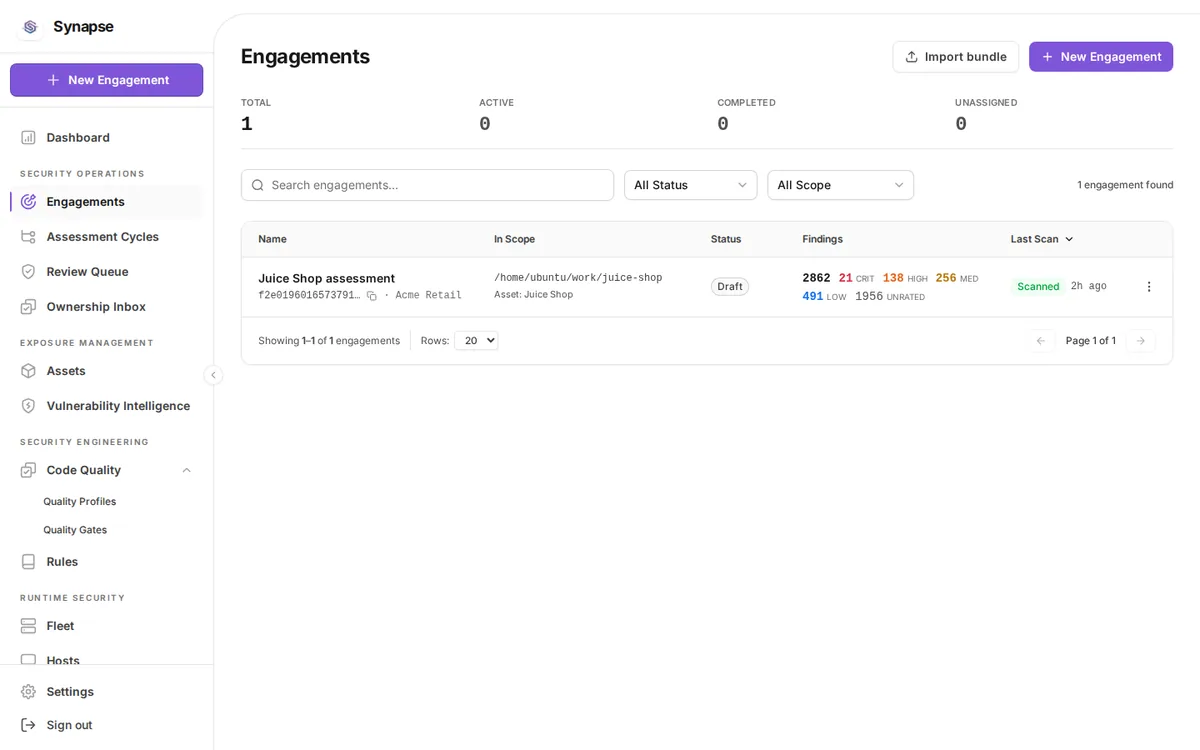The image size is (1200, 750).
Task: Go to Review Queue
Action: 87,271
